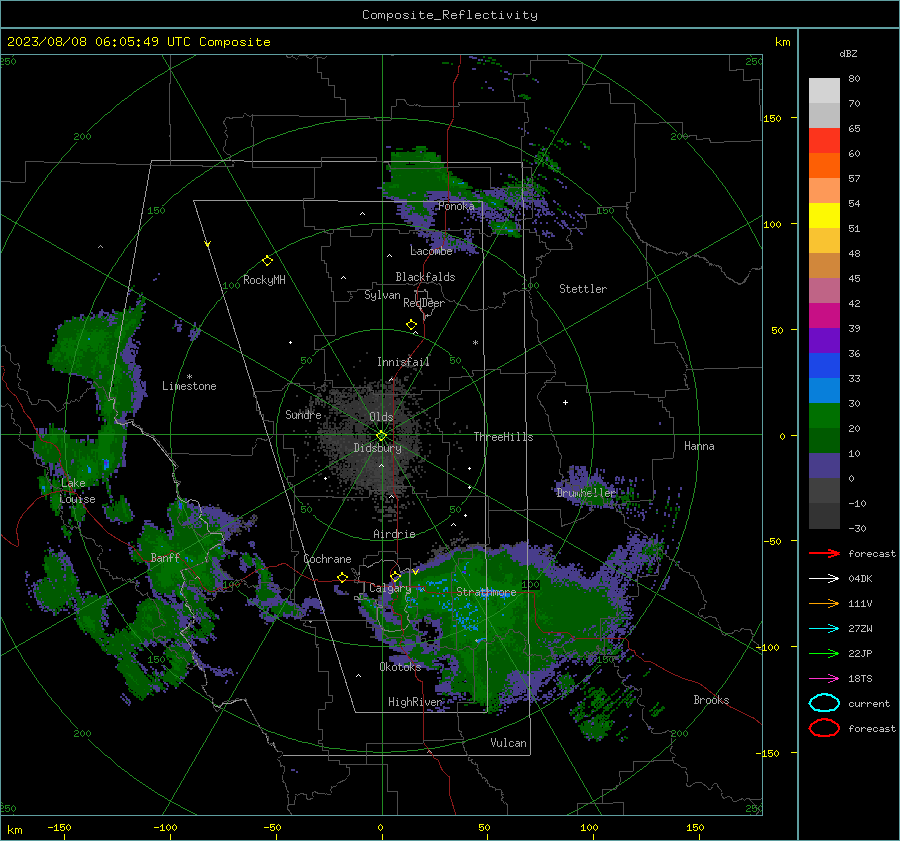Click the Banff city label
The width and height of the screenshot is (900, 841).
(x=165, y=557)
